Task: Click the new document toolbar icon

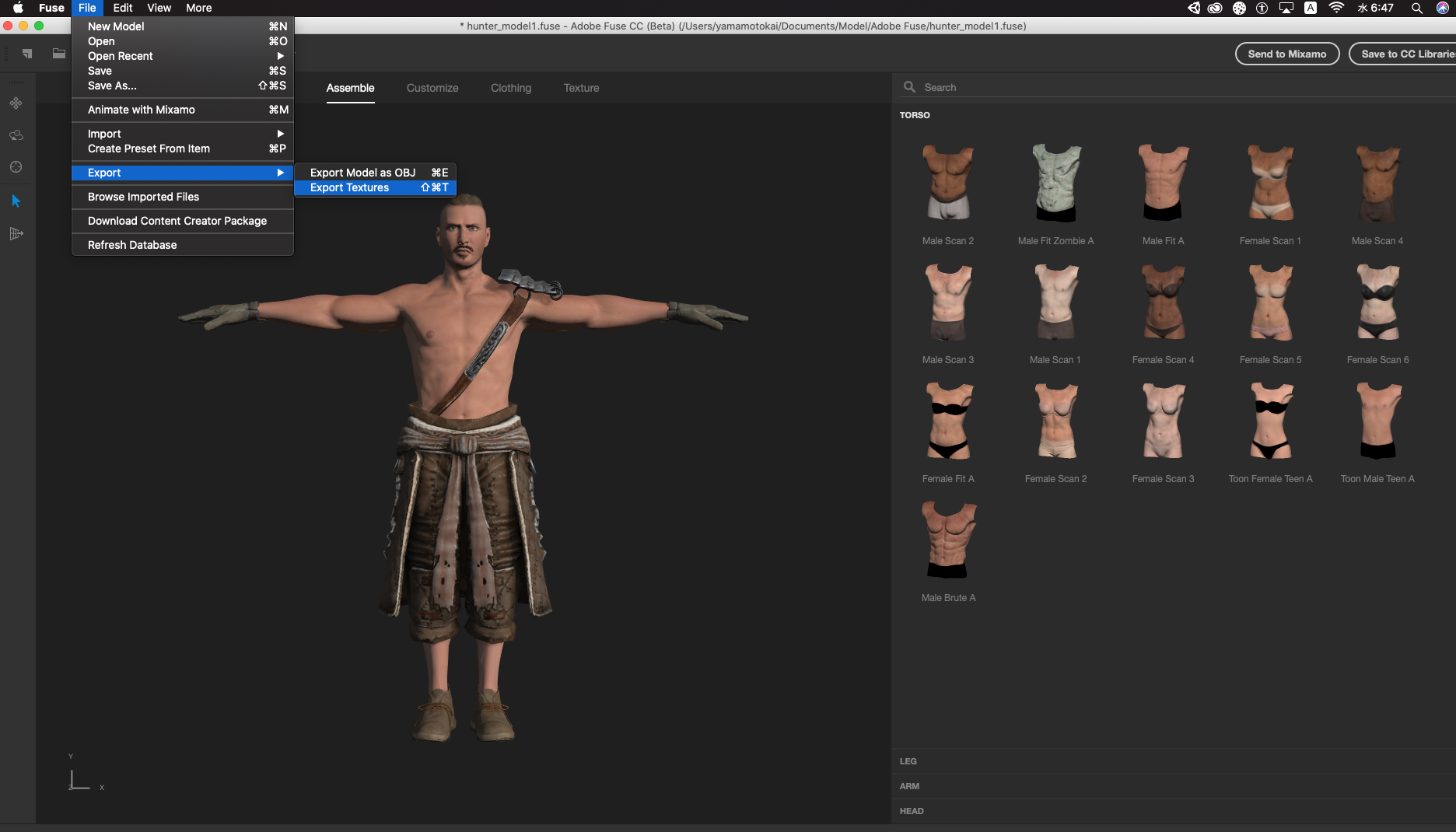Action: (x=27, y=54)
